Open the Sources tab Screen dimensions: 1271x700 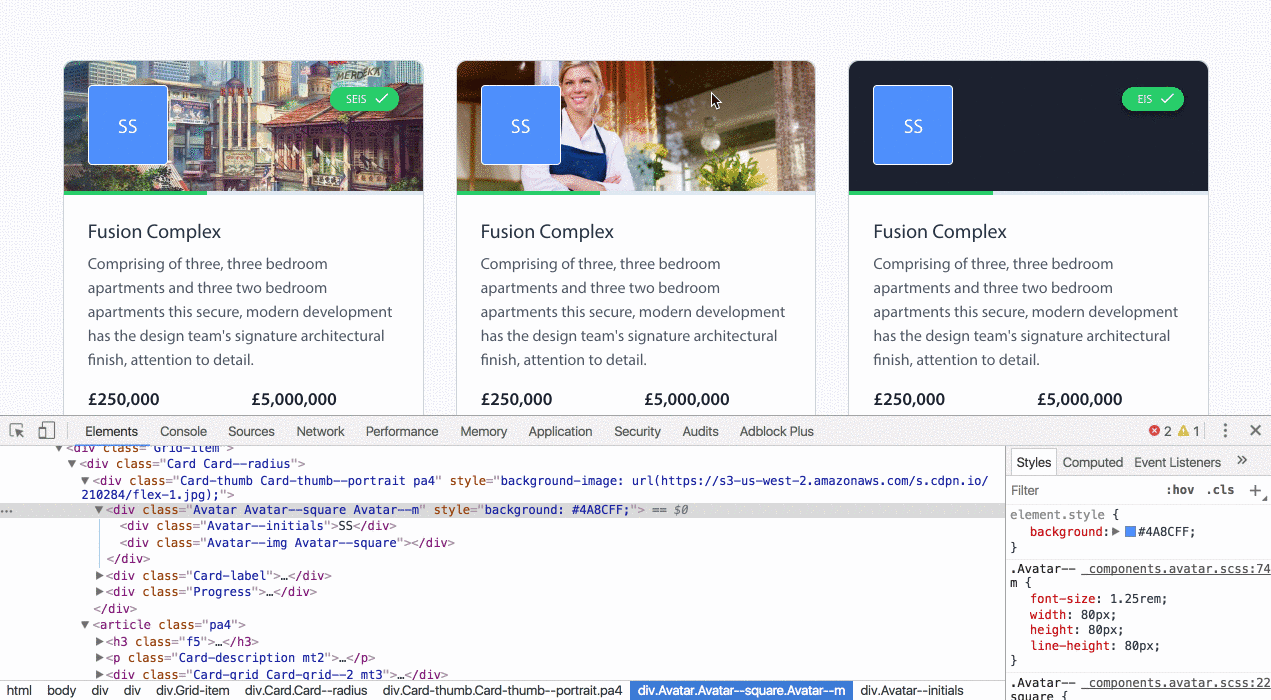tap(251, 431)
